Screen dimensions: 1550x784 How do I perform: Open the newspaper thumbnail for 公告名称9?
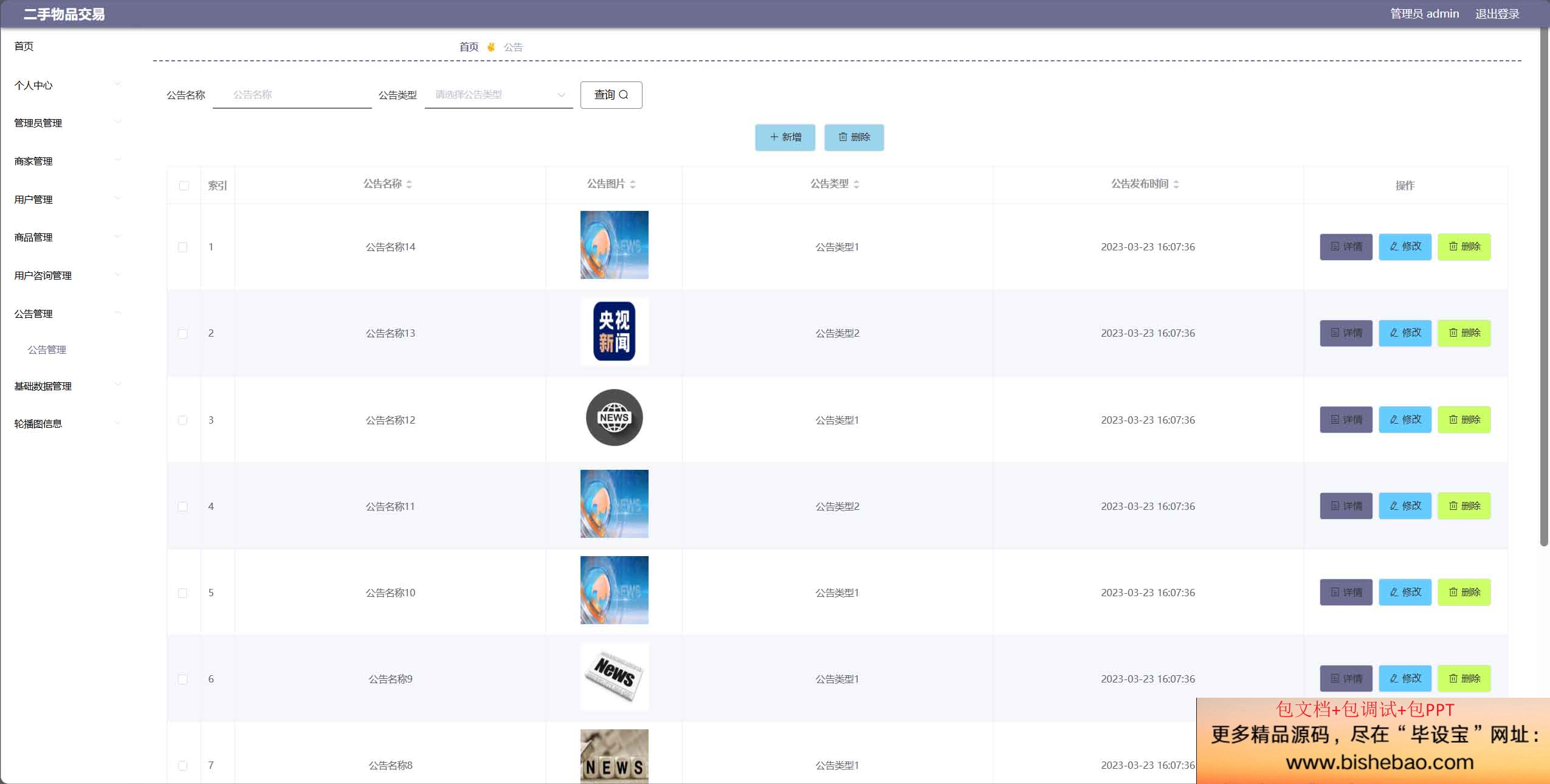coord(614,676)
